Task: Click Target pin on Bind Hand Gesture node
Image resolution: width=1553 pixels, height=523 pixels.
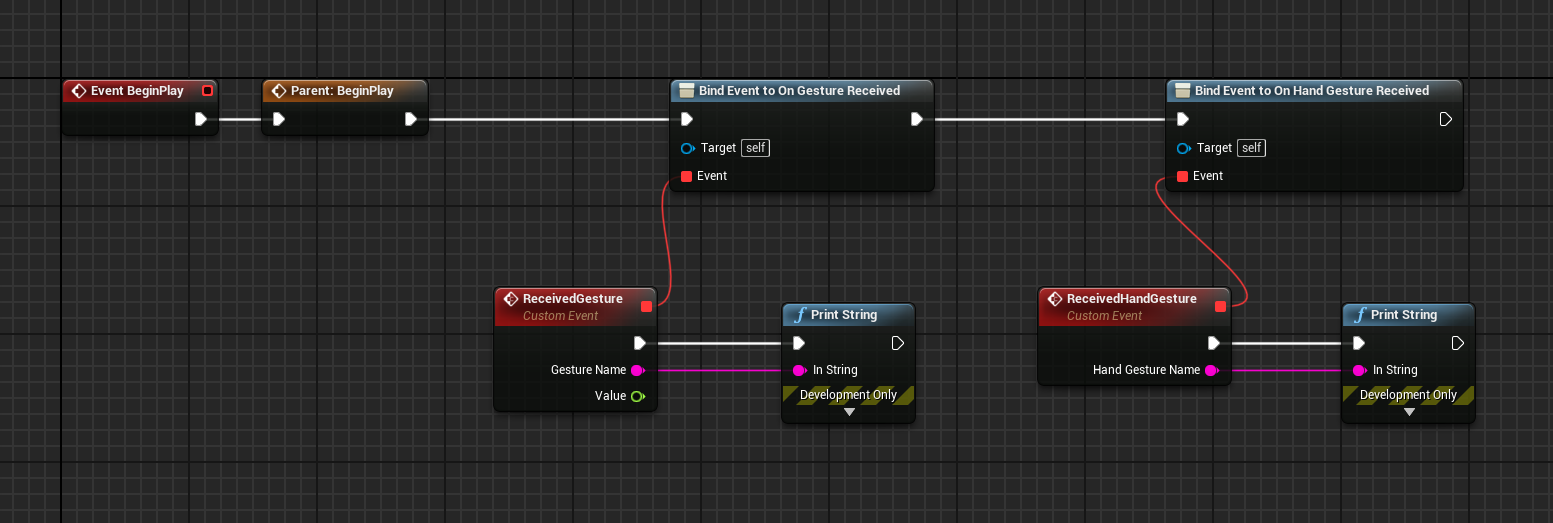Action: pyautogui.click(x=1184, y=148)
